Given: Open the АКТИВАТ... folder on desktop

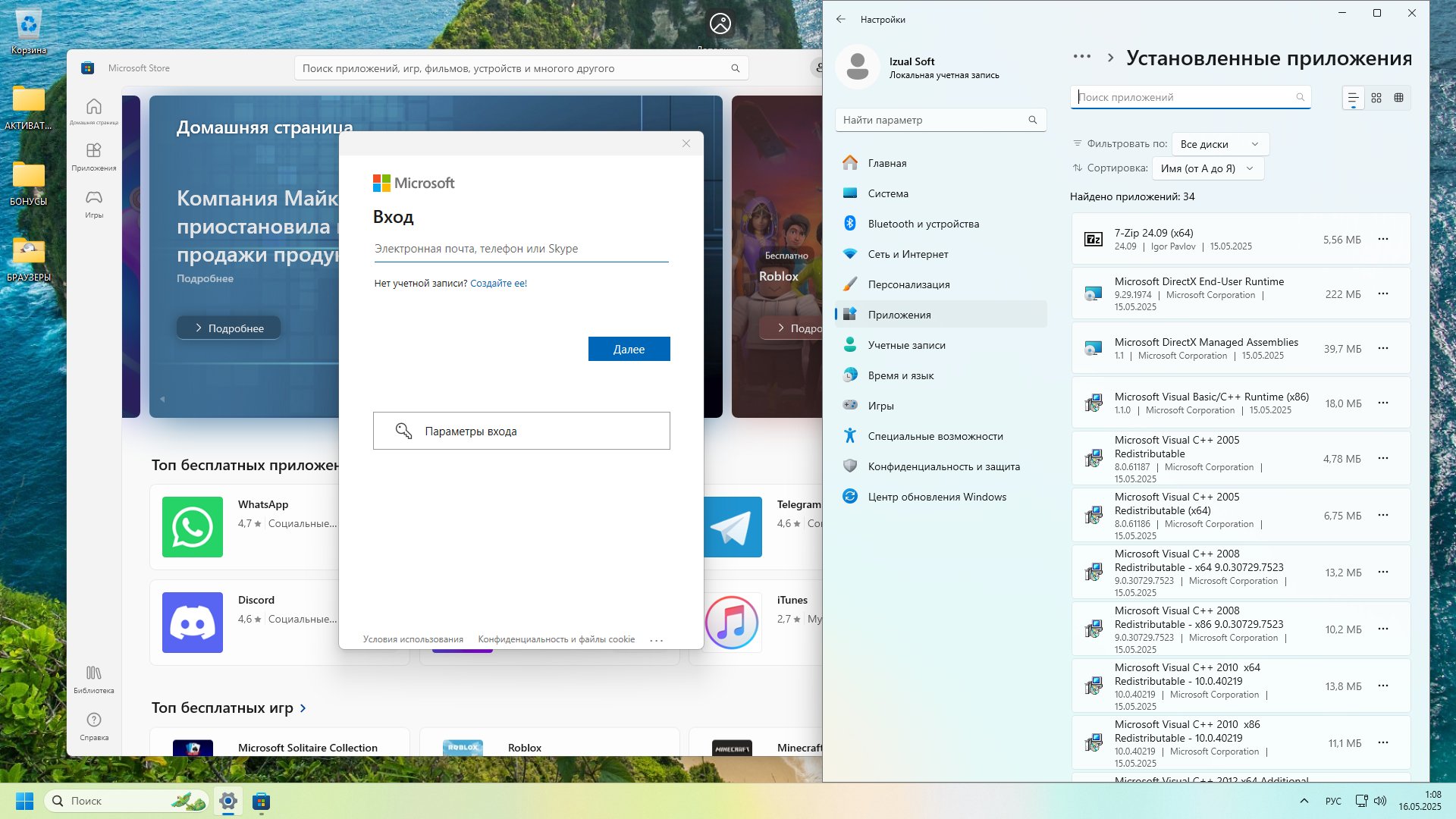Looking at the screenshot, I should [x=29, y=108].
